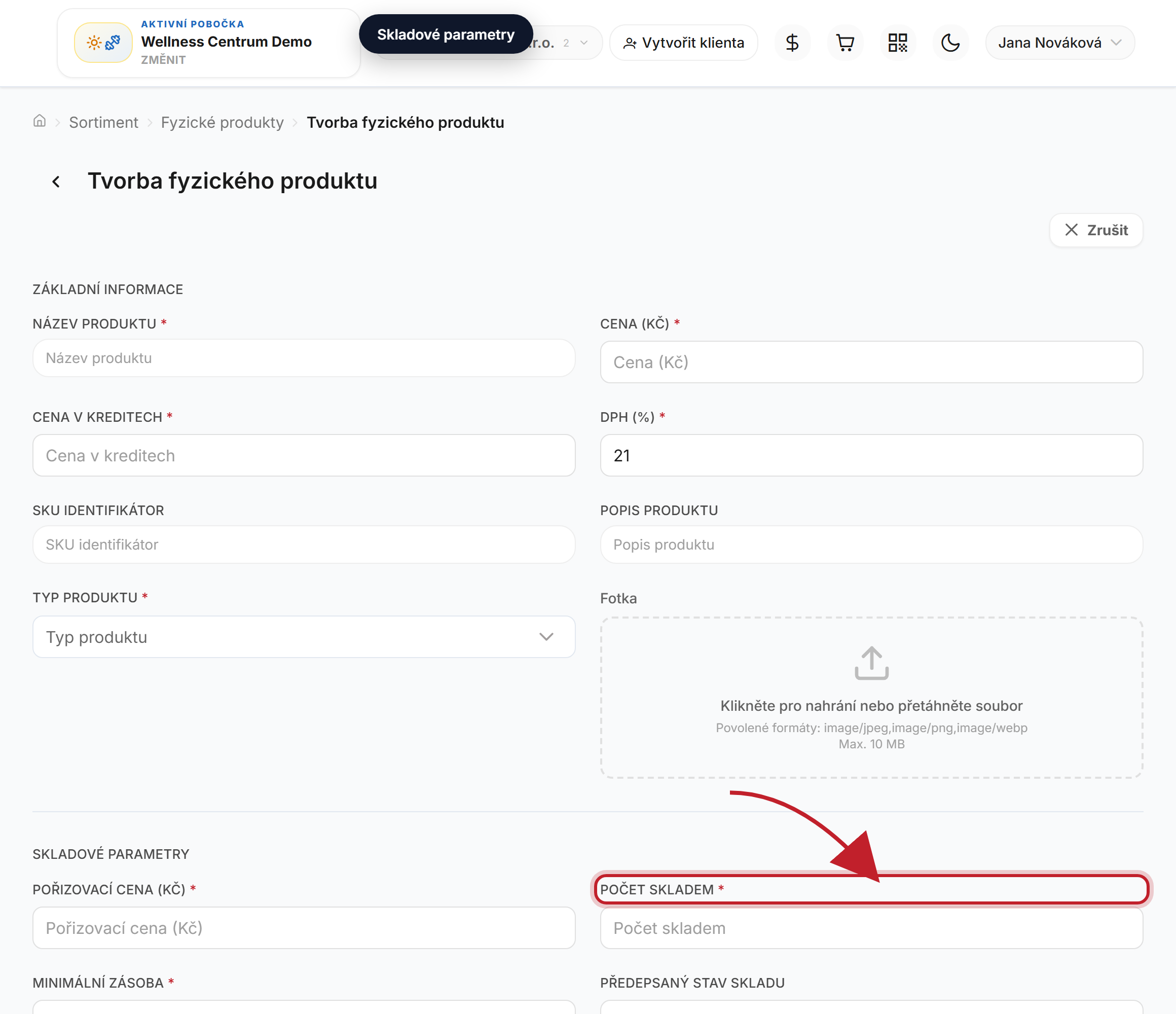Image resolution: width=1176 pixels, height=1014 pixels.
Task: Open the QR code scanner icon
Action: pyautogui.click(x=897, y=43)
